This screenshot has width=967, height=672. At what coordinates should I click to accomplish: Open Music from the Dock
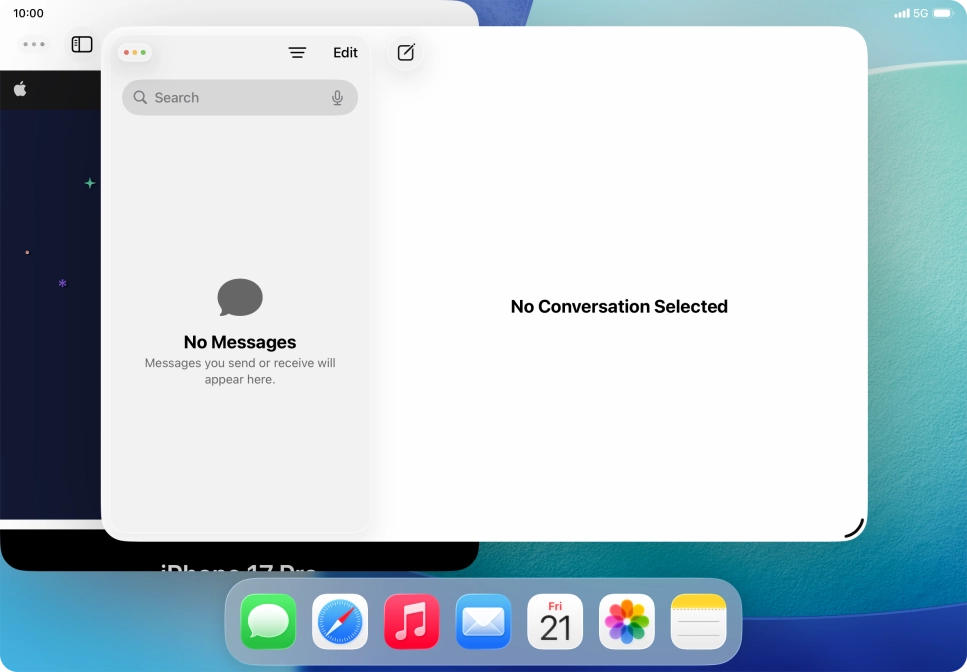pyautogui.click(x=411, y=621)
